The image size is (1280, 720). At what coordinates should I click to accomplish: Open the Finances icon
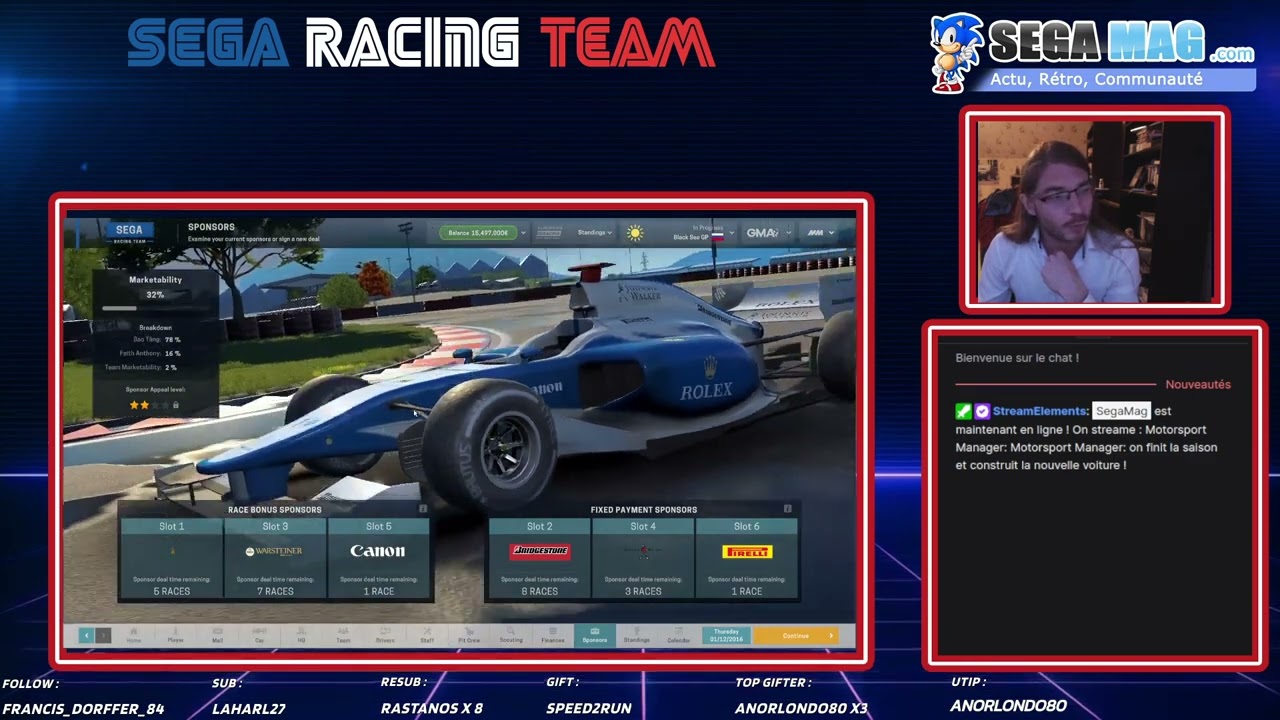(553, 635)
